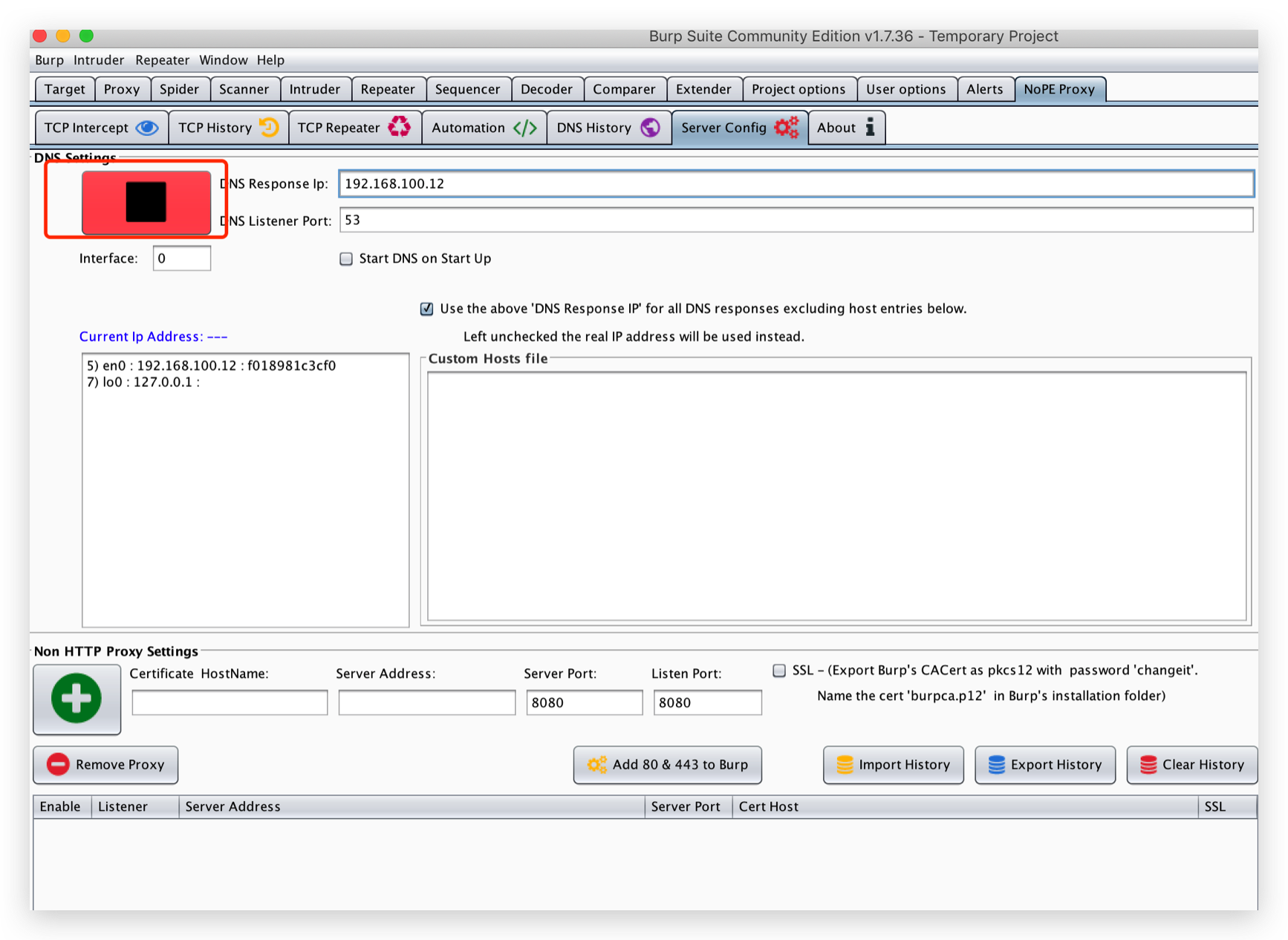Click the Enable column header
This screenshot has width=1288, height=940.
[x=62, y=807]
